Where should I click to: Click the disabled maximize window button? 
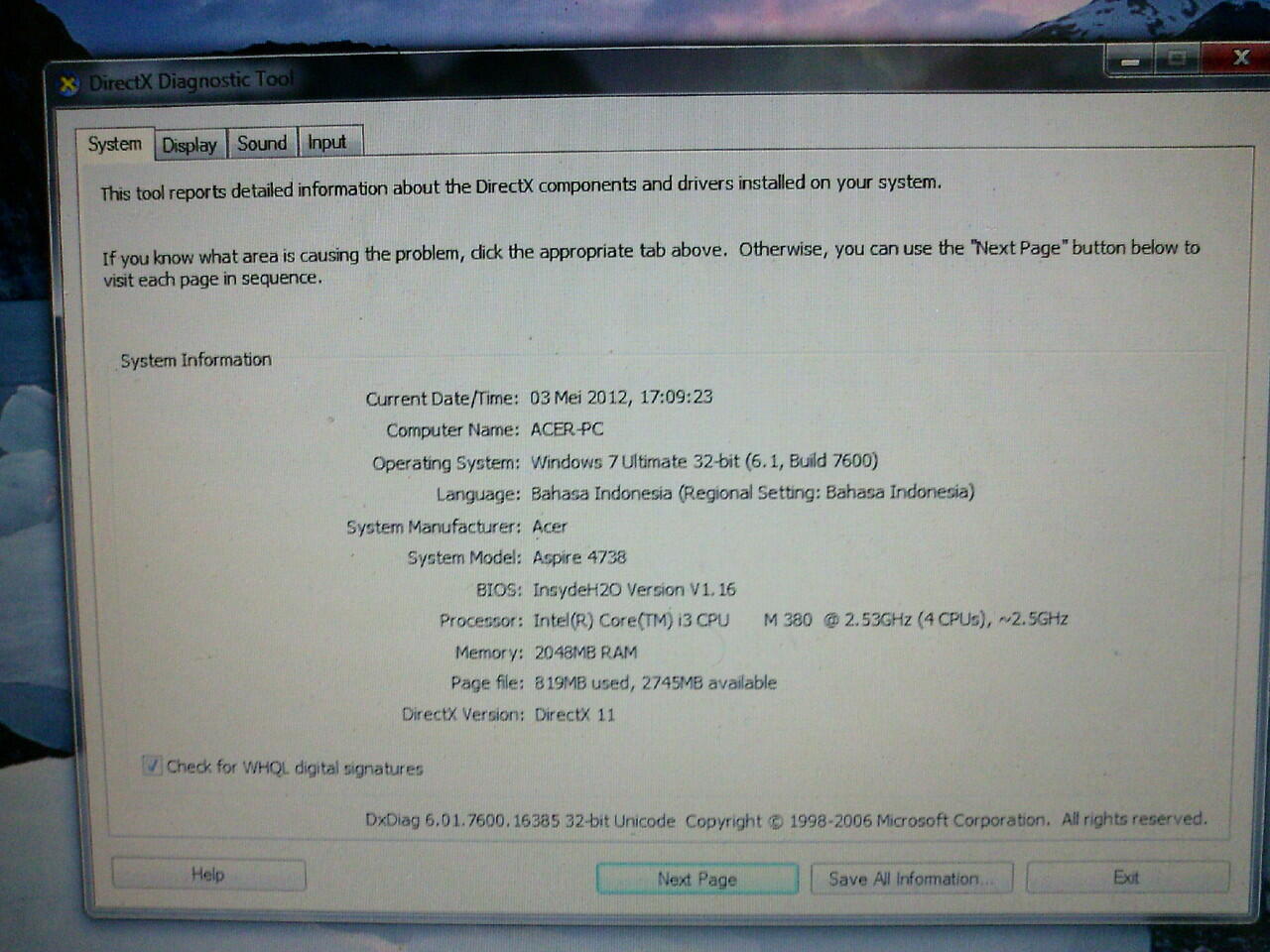[1178, 59]
